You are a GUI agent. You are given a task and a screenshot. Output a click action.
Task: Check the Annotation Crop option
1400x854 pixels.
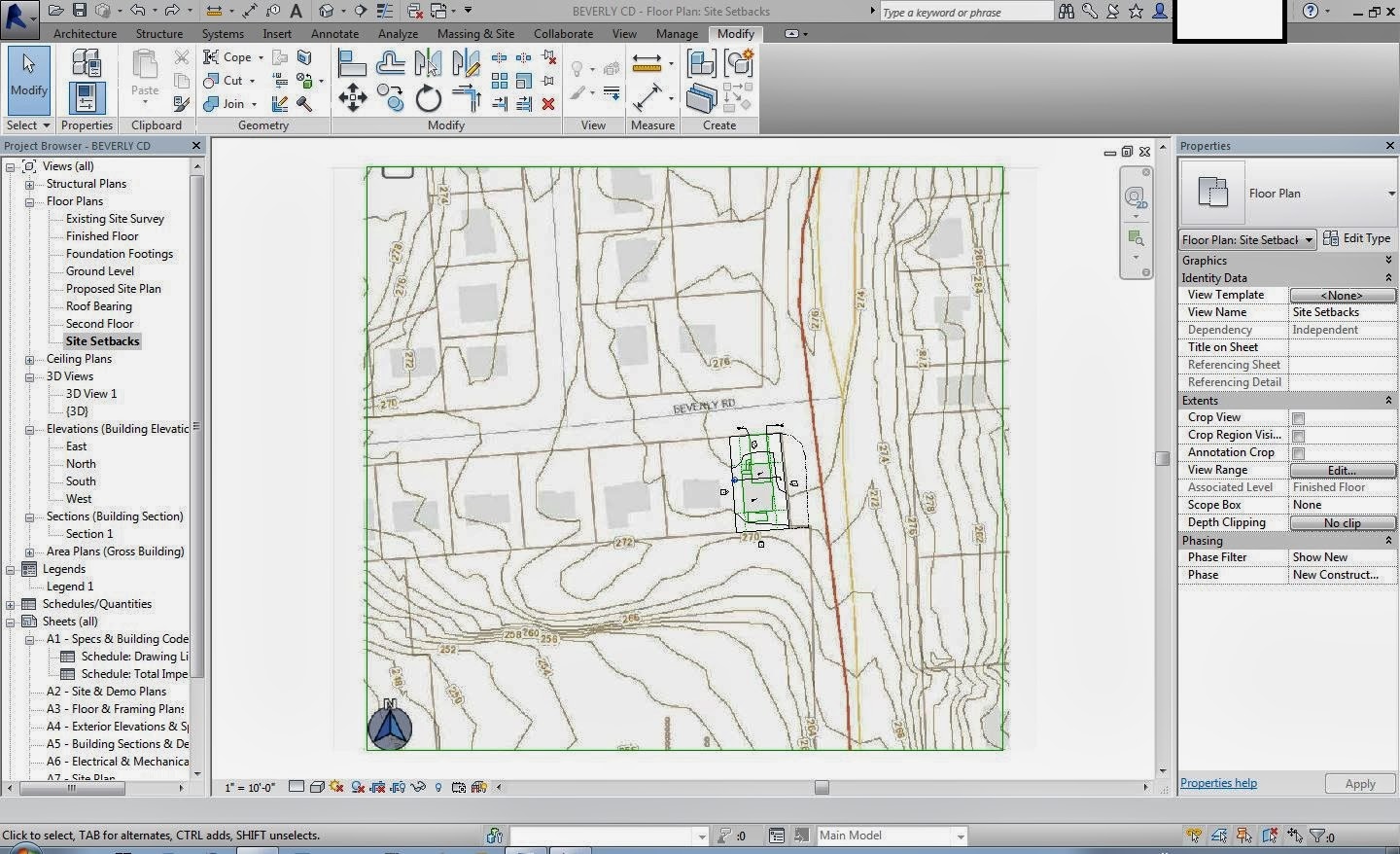(x=1299, y=452)
